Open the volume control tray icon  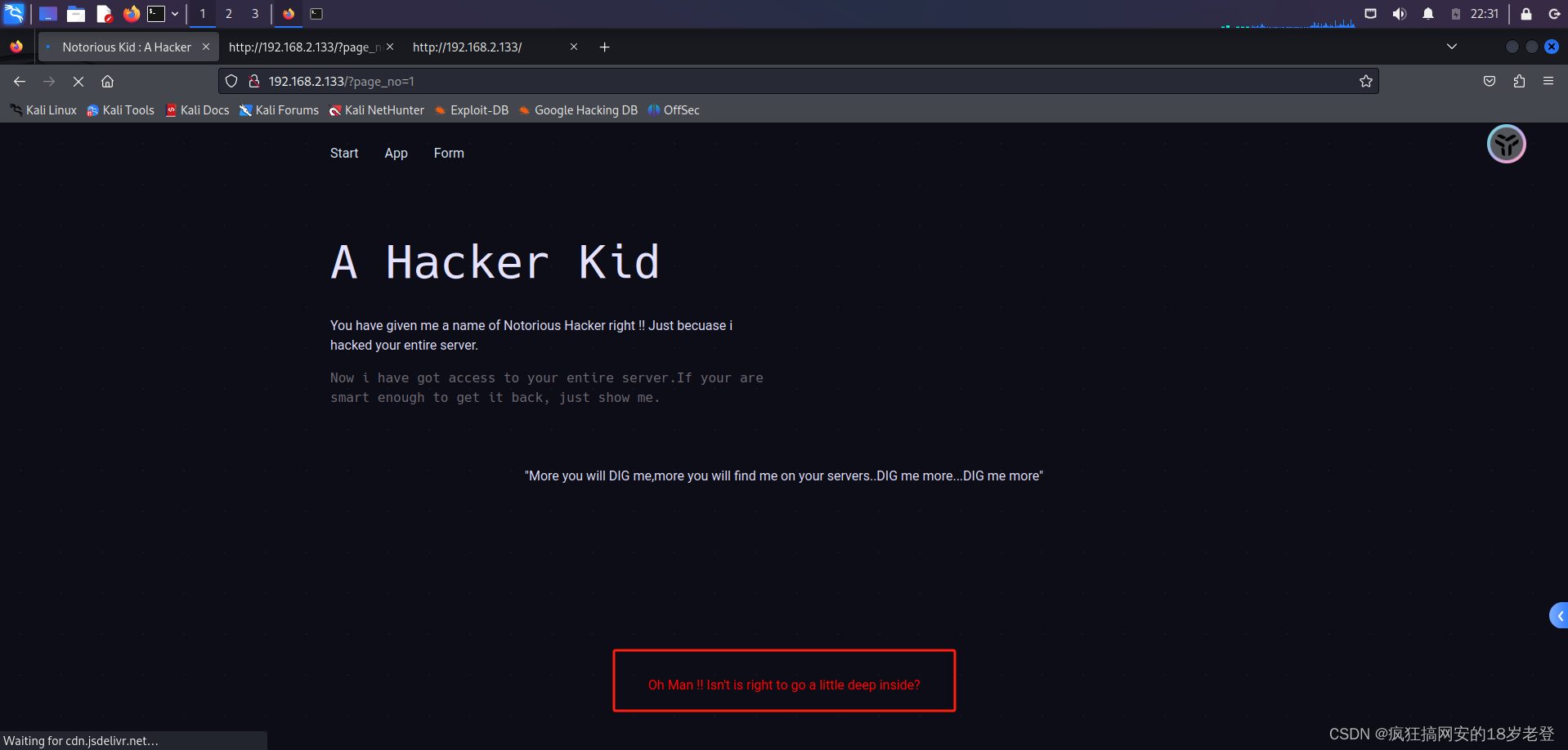(1400, 14)
